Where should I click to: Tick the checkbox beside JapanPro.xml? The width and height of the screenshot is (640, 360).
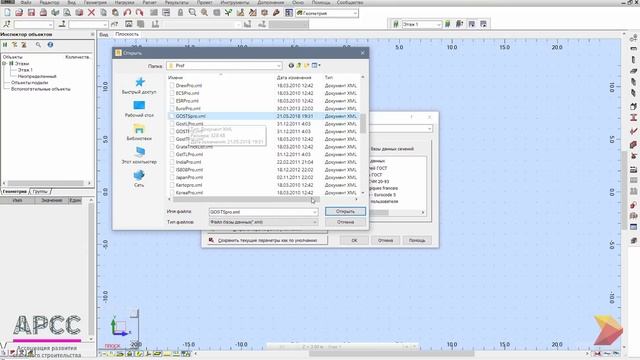click(172, 177)
